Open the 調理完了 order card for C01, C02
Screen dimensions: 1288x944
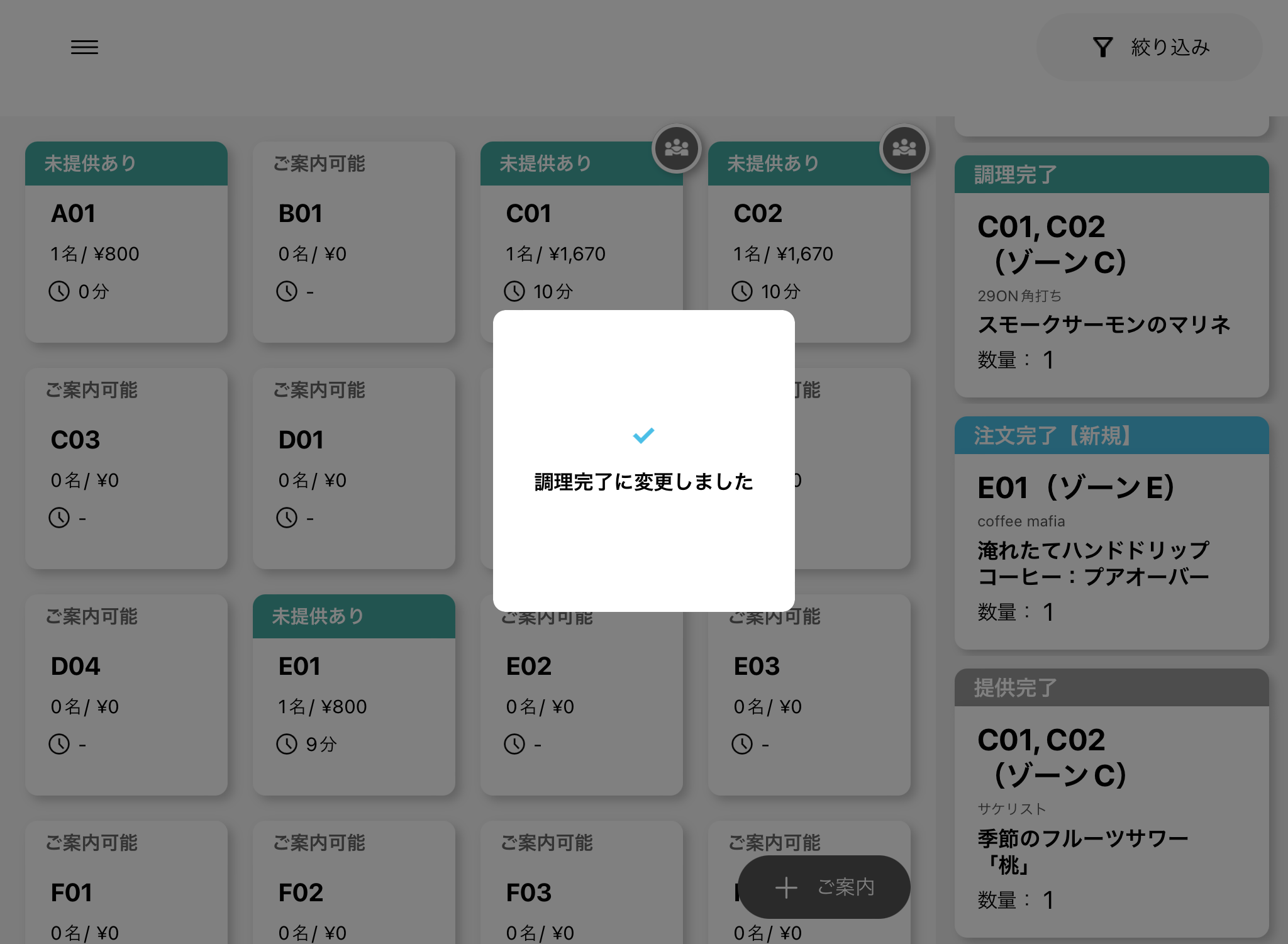tap(1111, 277)
